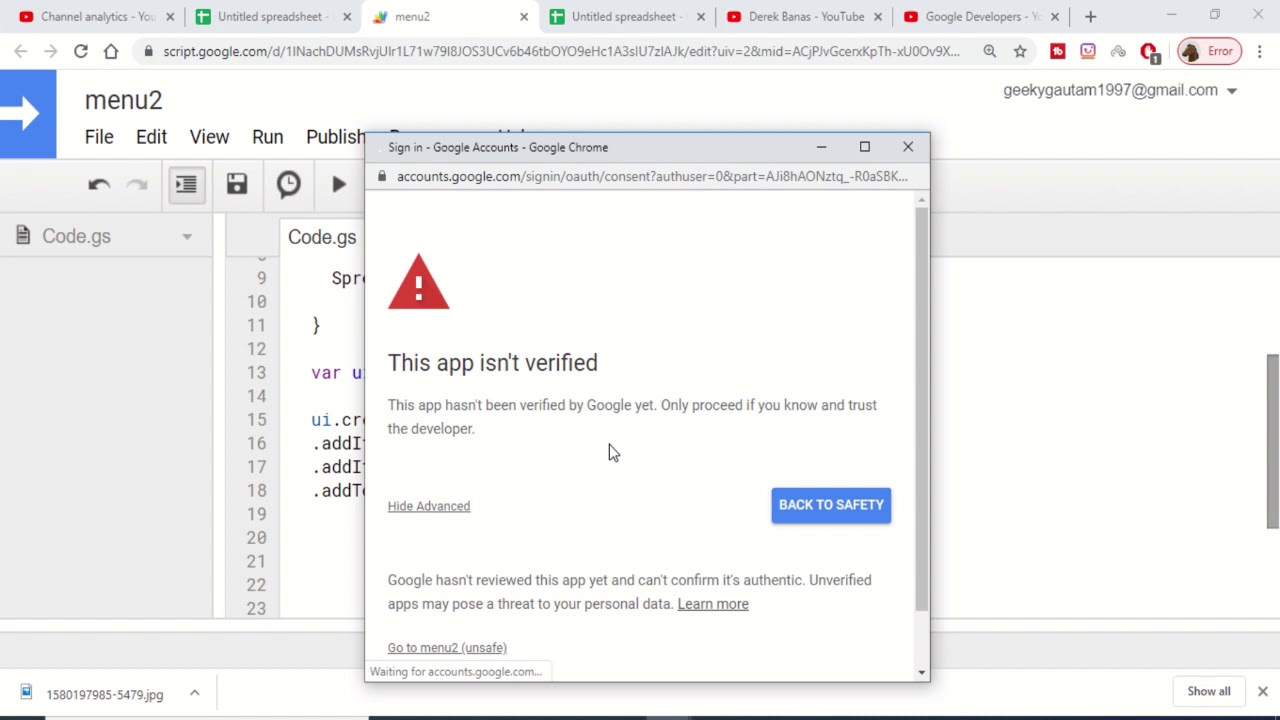
Task: Click the Go to menu2 (unsafe) link
Action: pos(447,648)
